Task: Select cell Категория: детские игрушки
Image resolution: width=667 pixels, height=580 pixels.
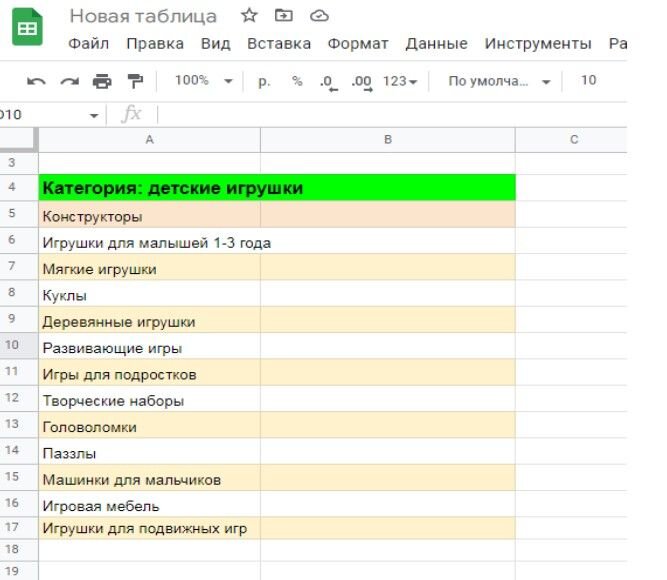Action: (x=277, y=188)
